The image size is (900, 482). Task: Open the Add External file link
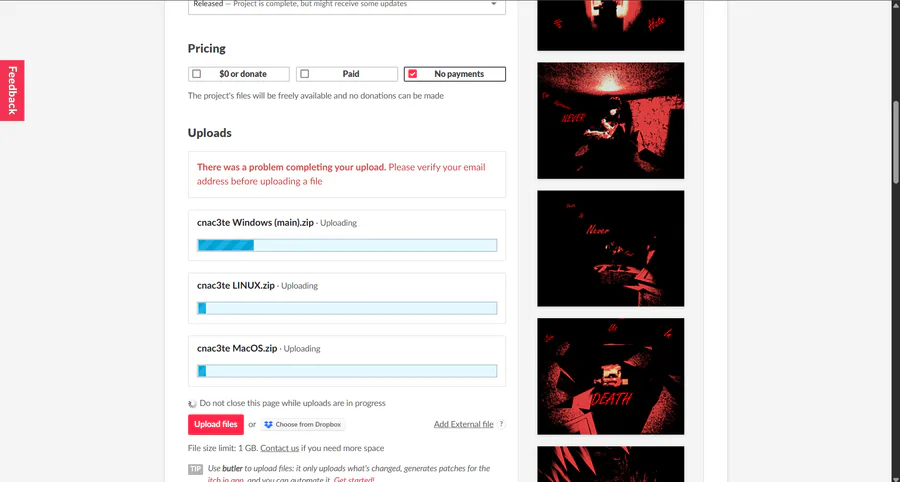click(463, 424)
